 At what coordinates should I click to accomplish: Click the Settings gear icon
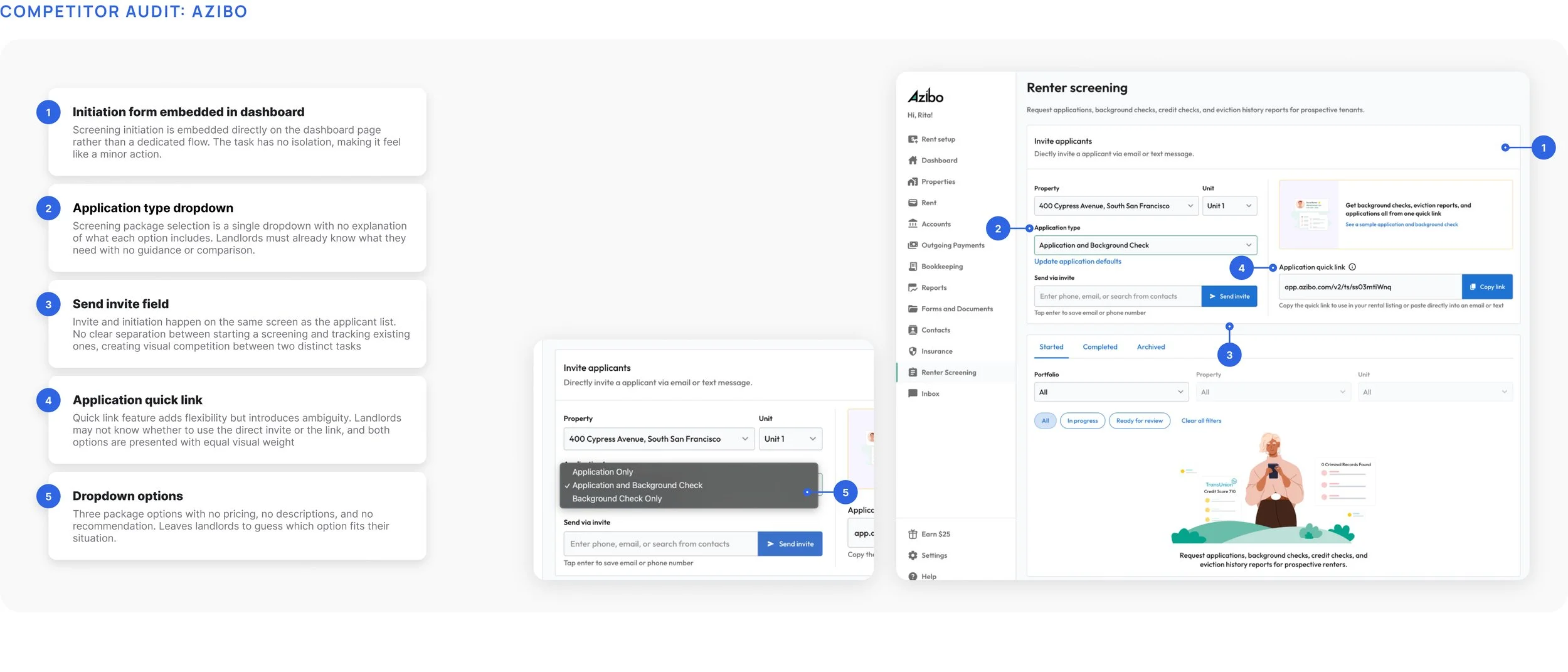pyautogui.click(x=913, y=556)
